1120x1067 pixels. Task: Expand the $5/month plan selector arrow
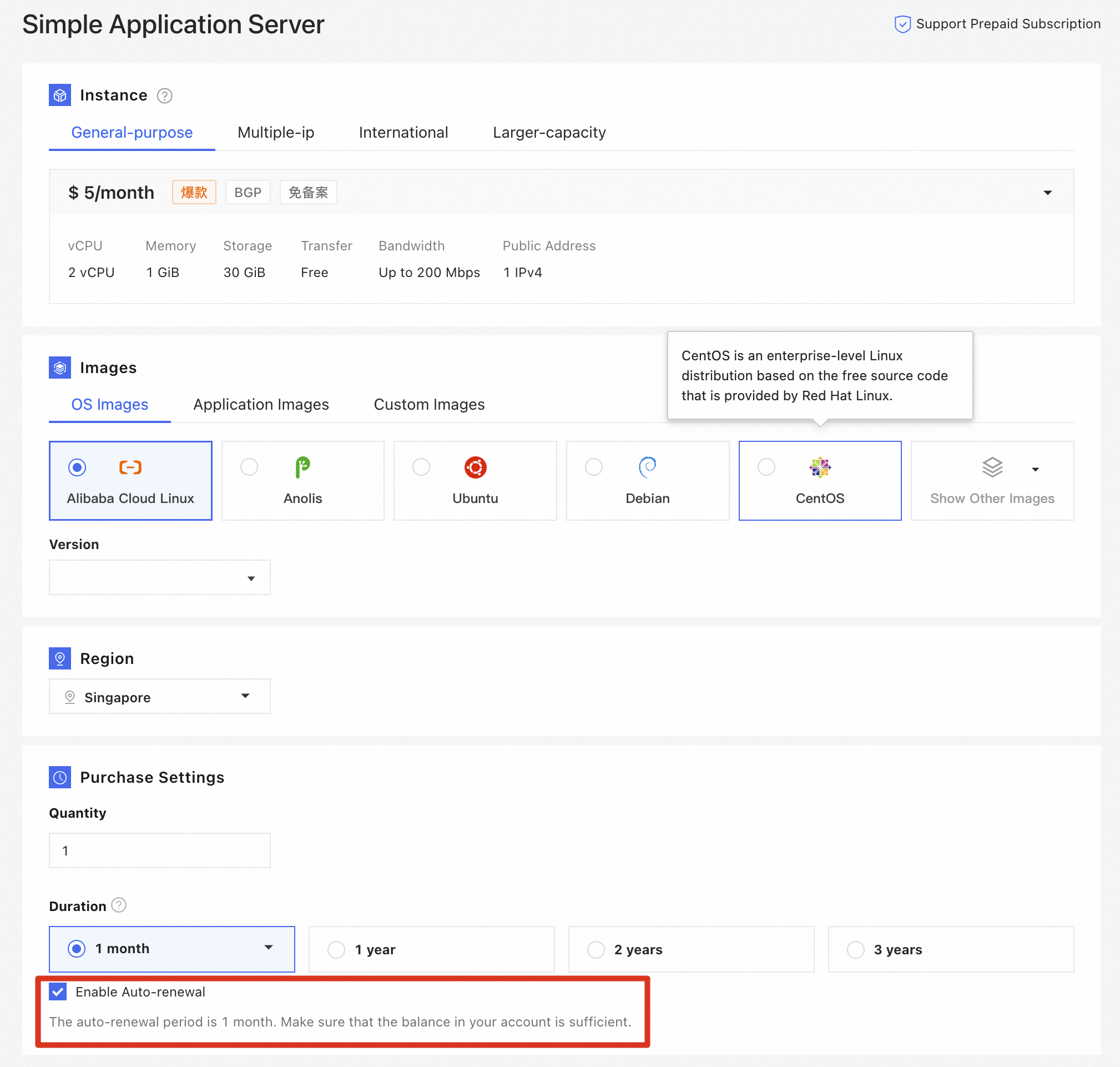[1047, 193]
